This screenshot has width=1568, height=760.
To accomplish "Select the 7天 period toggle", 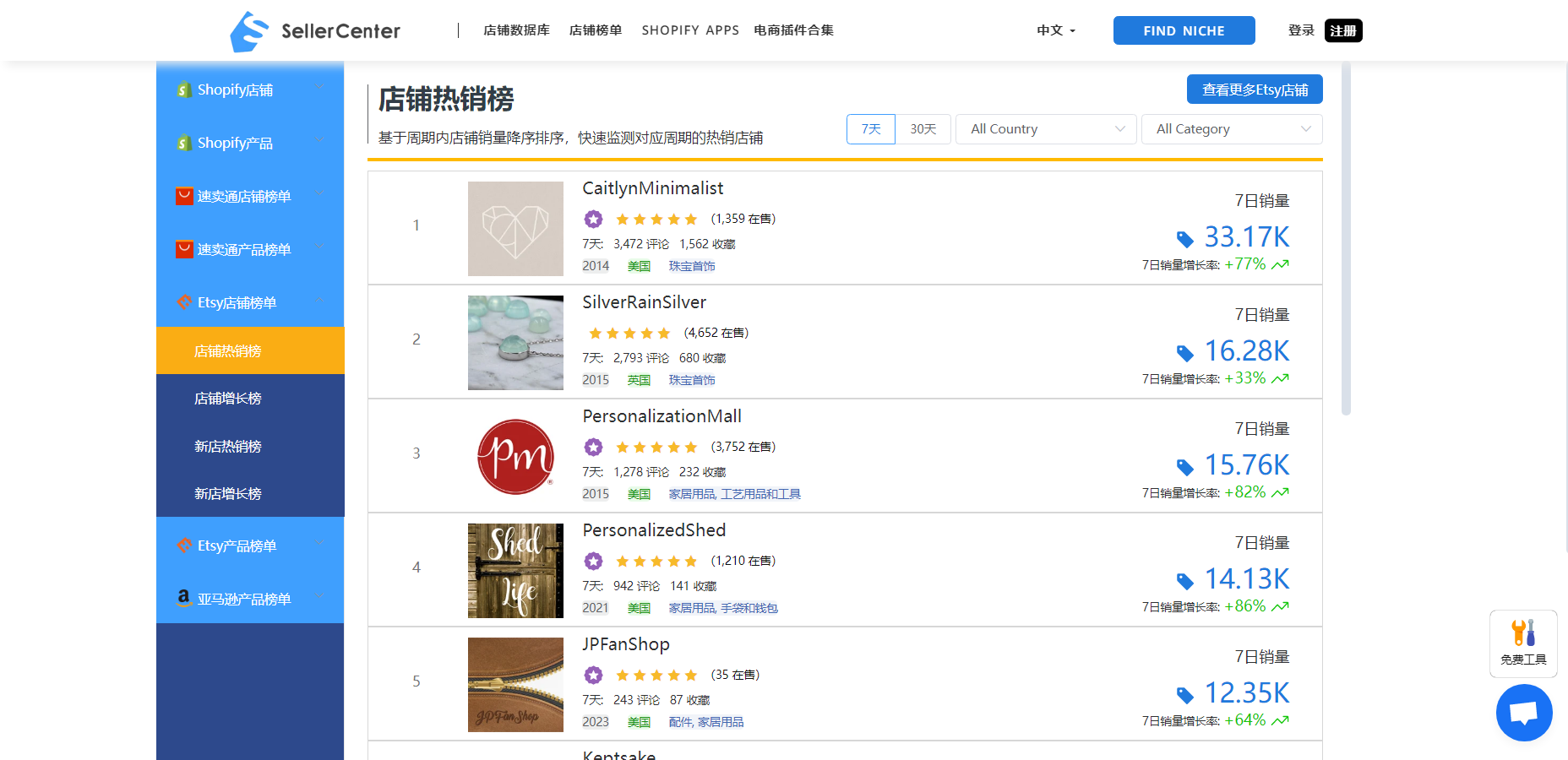I will click(870, 129).
